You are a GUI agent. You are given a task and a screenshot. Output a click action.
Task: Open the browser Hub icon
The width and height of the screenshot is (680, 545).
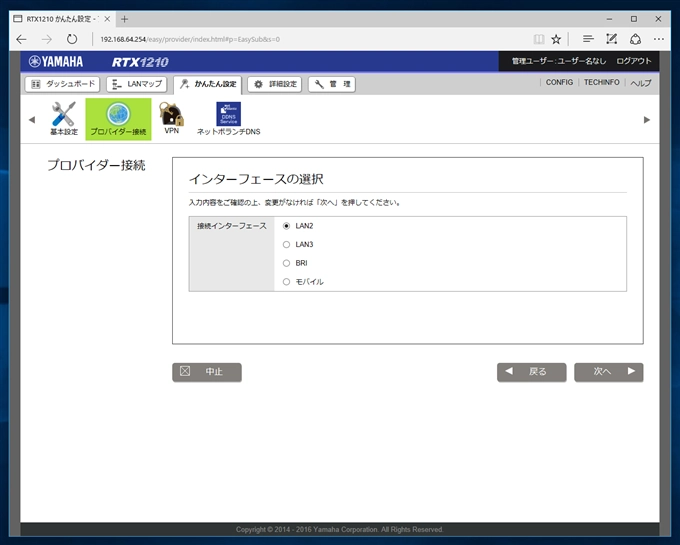click(x=588, y=39)
